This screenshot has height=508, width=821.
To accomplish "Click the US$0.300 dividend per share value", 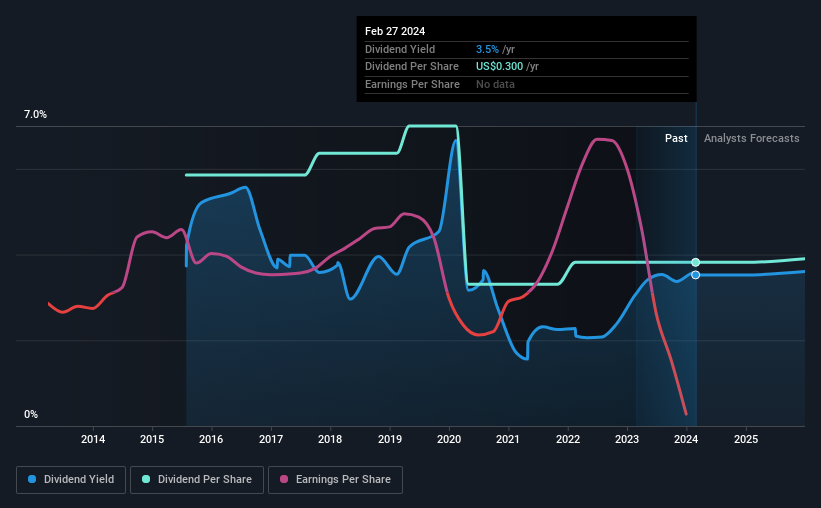I will (x=500, y=67).
